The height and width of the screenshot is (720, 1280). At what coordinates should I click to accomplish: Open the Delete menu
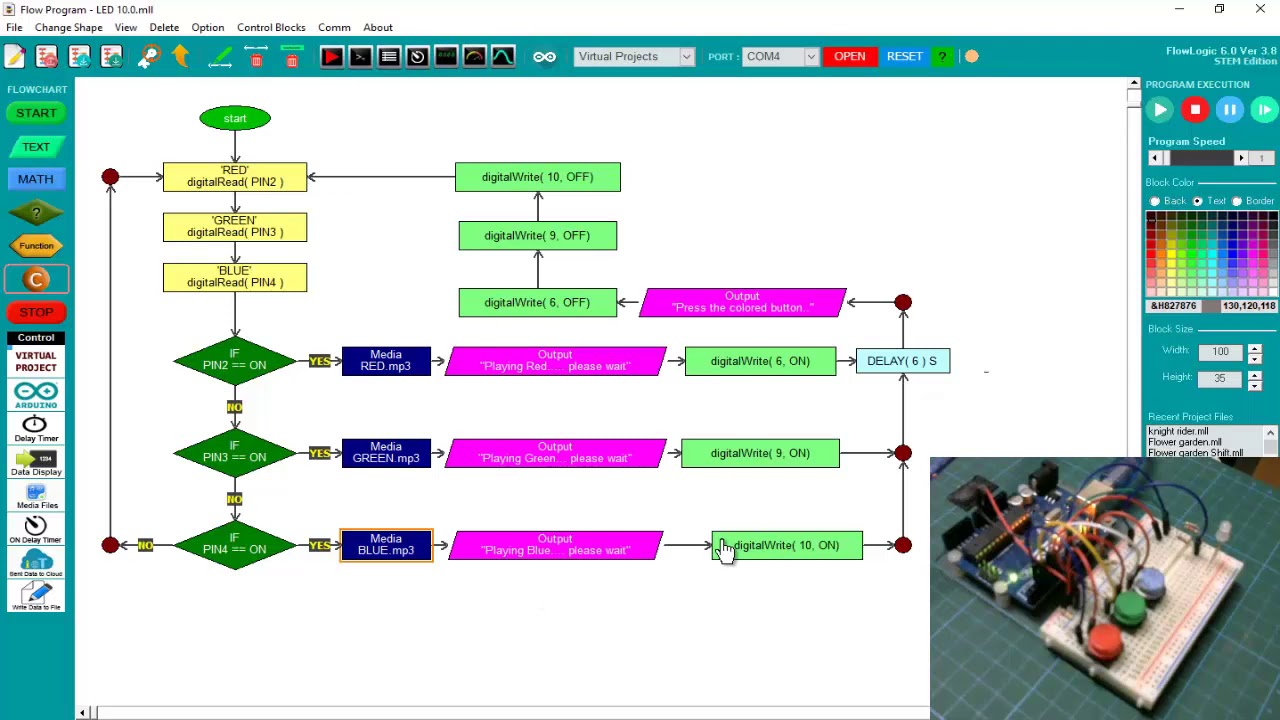(x=164, y=27)
